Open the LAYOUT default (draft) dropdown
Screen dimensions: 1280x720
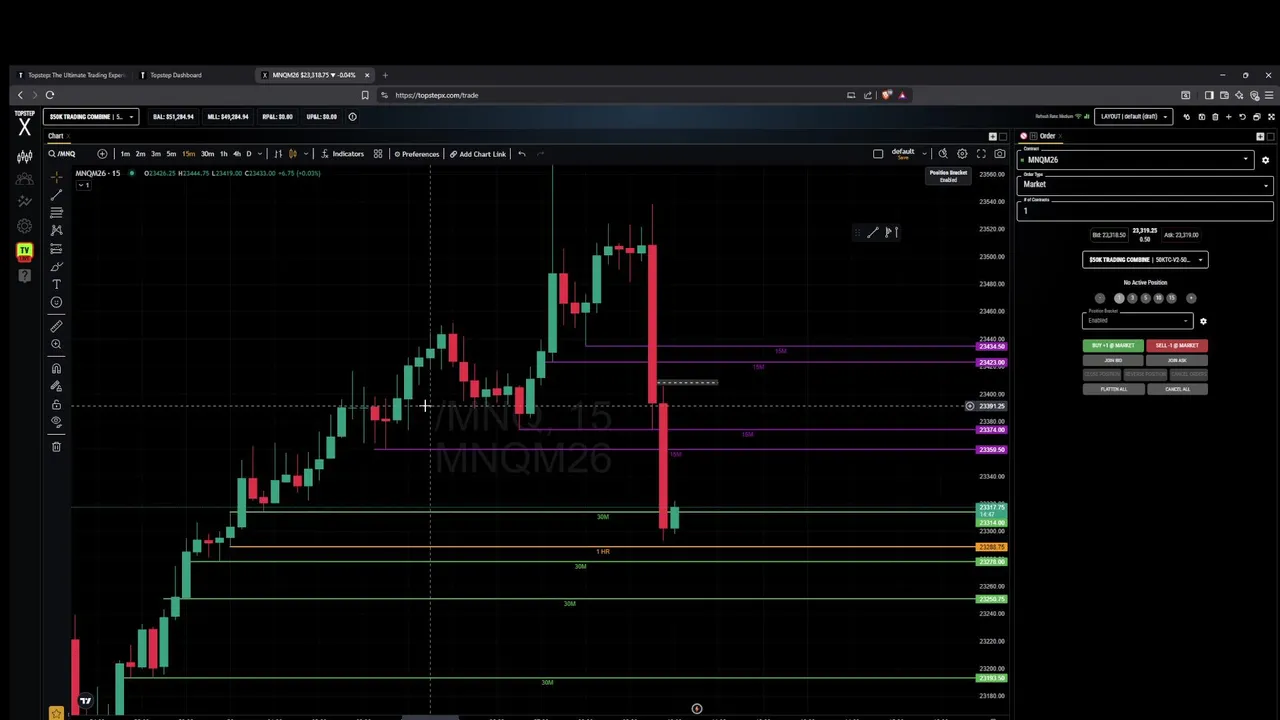click(x=1135, y=117)
